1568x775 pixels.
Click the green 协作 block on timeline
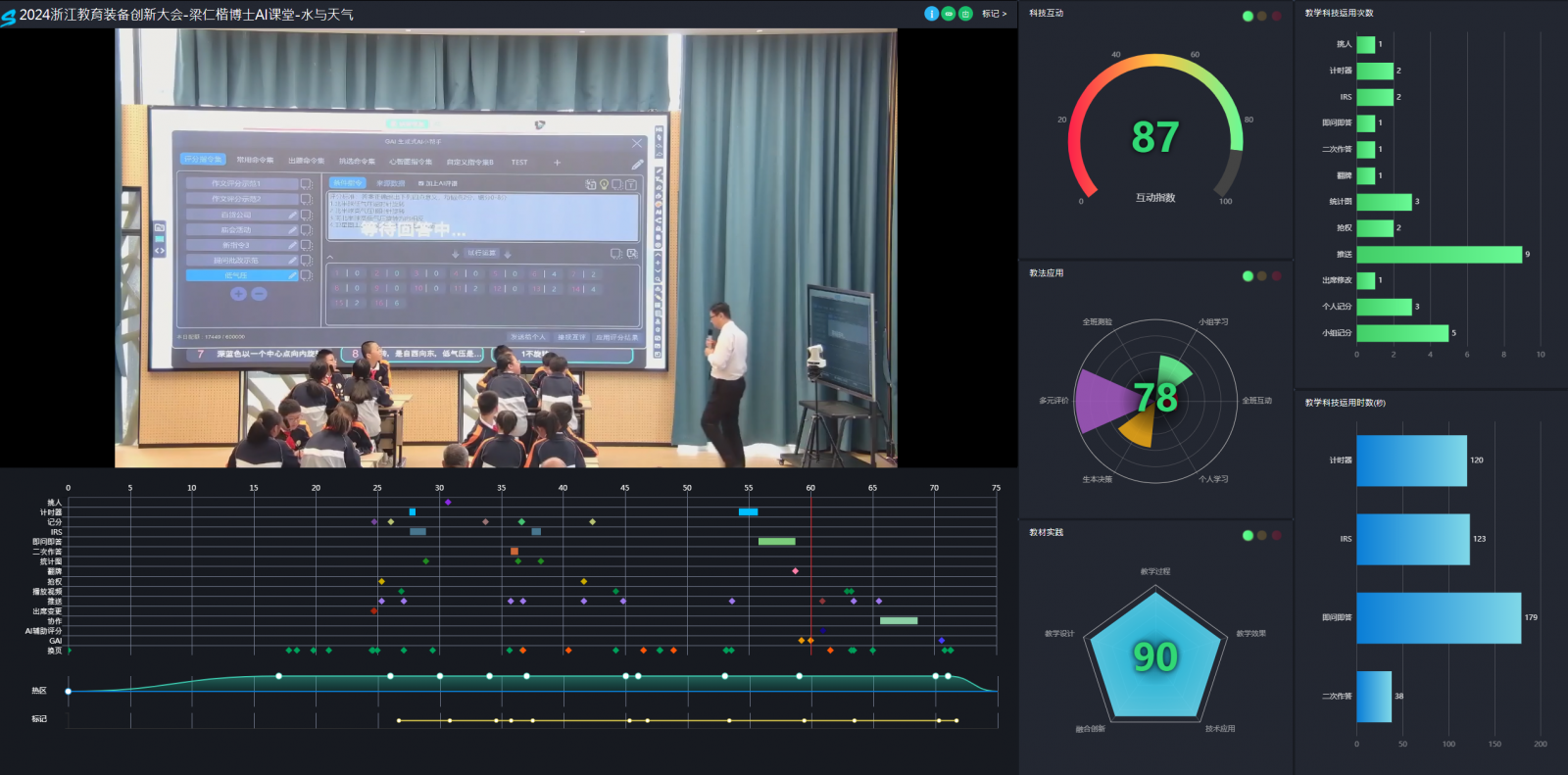899,621
